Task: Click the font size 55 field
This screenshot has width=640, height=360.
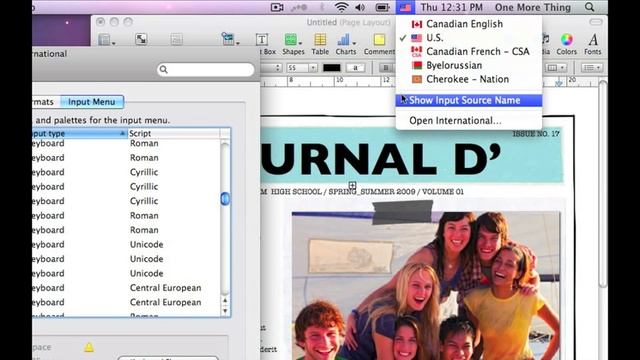Action: (x=298, y=68)
